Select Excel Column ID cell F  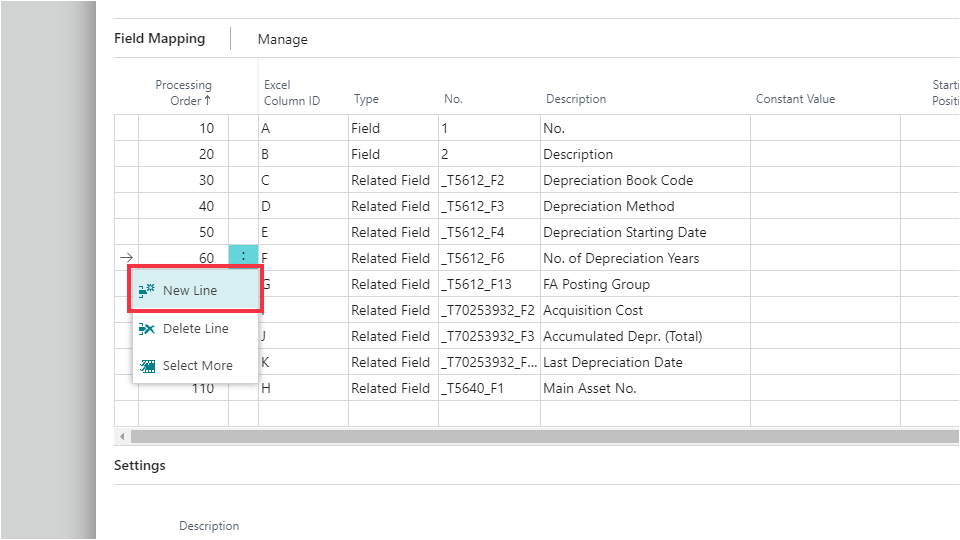303,258
